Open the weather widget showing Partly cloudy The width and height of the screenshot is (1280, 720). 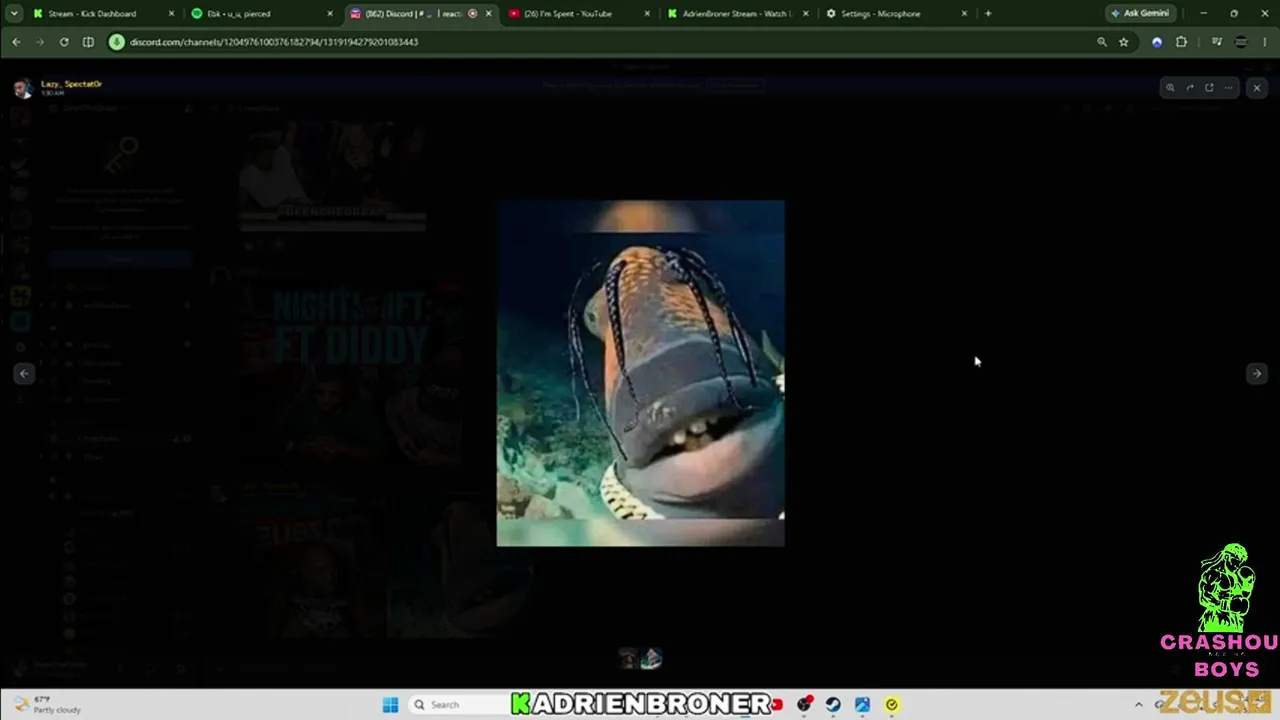click(x=48, y=705)
